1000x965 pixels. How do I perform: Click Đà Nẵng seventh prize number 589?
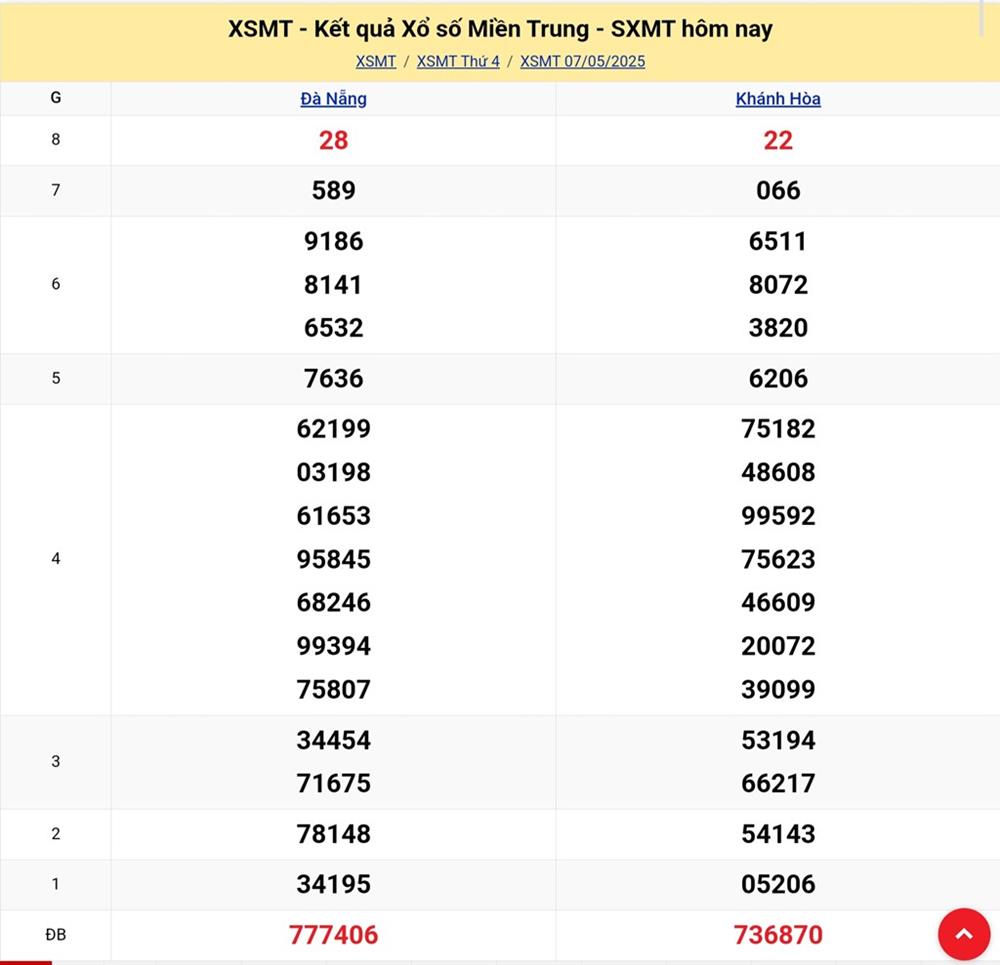pos(333,190)
